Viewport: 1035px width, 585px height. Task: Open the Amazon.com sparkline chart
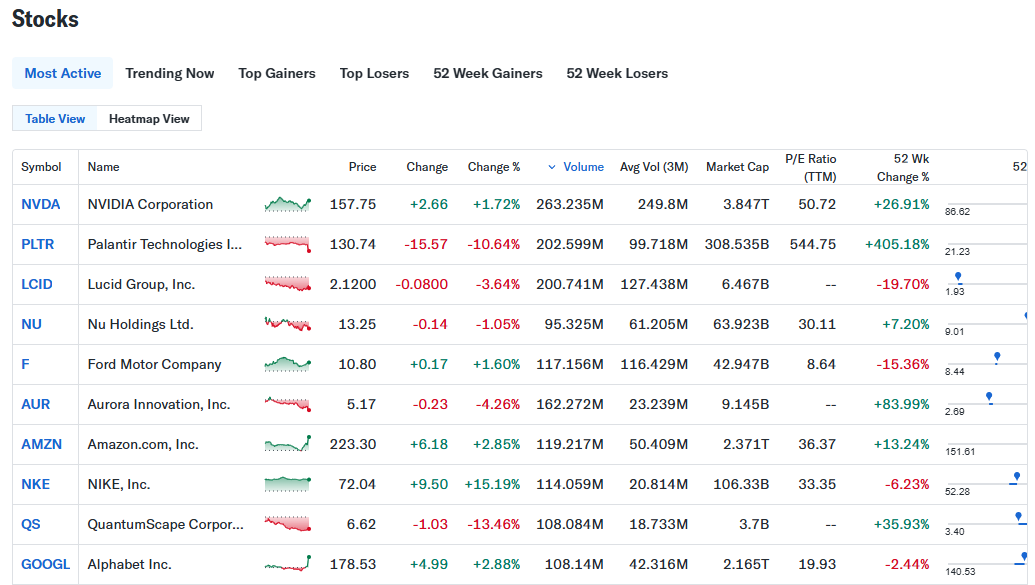(x=288, y=444)
